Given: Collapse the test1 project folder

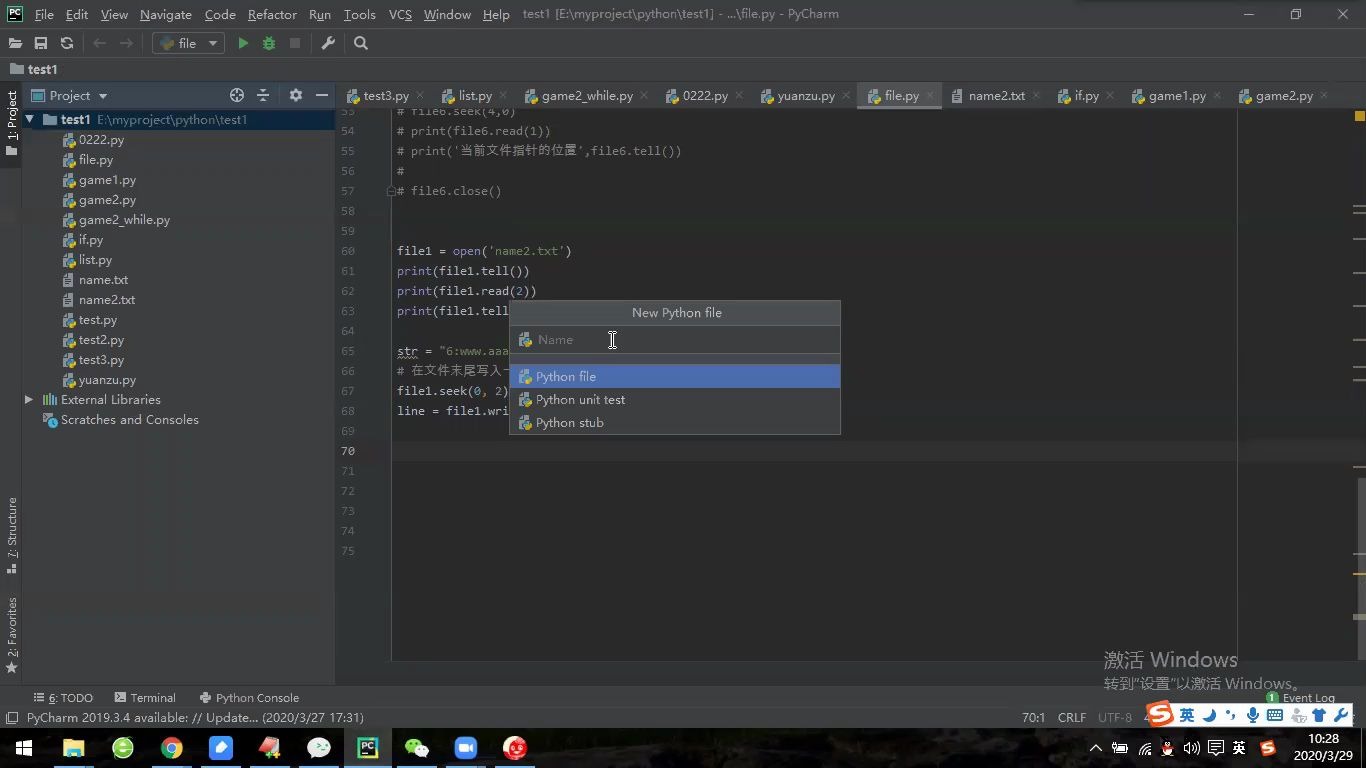Looking at the screenshot, I should coord(30,119).
